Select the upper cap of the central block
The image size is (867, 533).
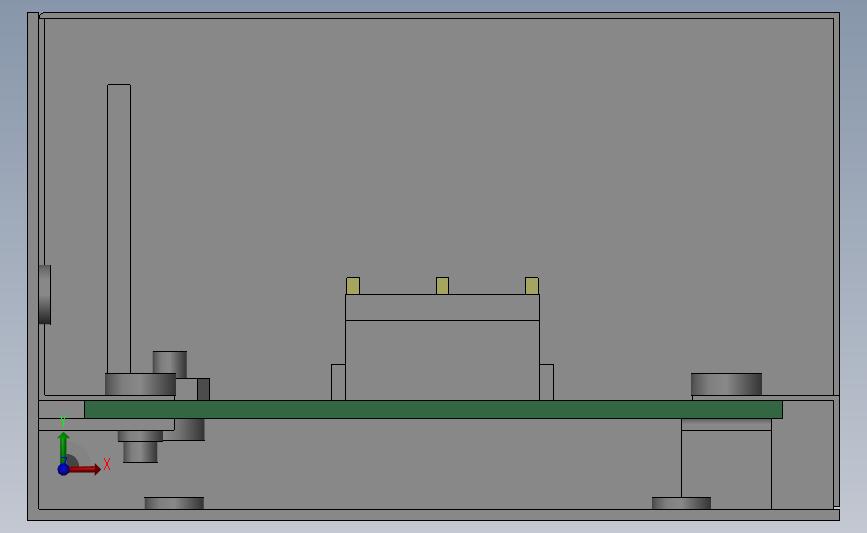tap(442, 307)
